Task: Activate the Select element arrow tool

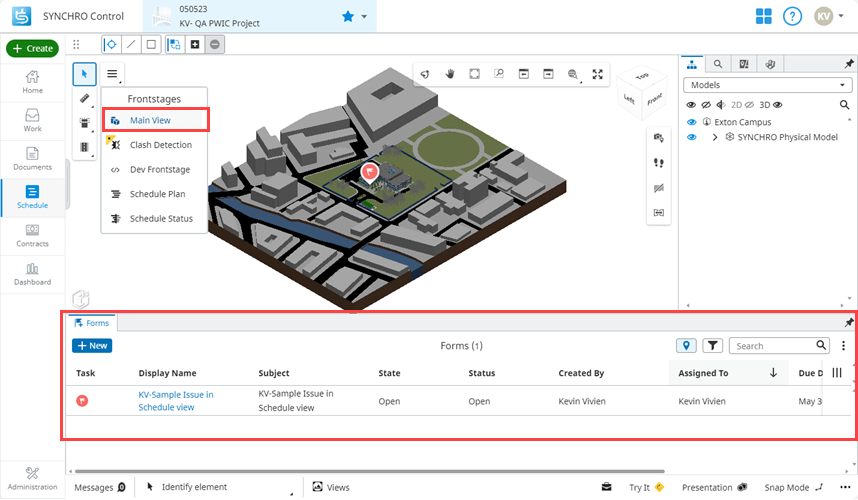Action: coord(84,74)
